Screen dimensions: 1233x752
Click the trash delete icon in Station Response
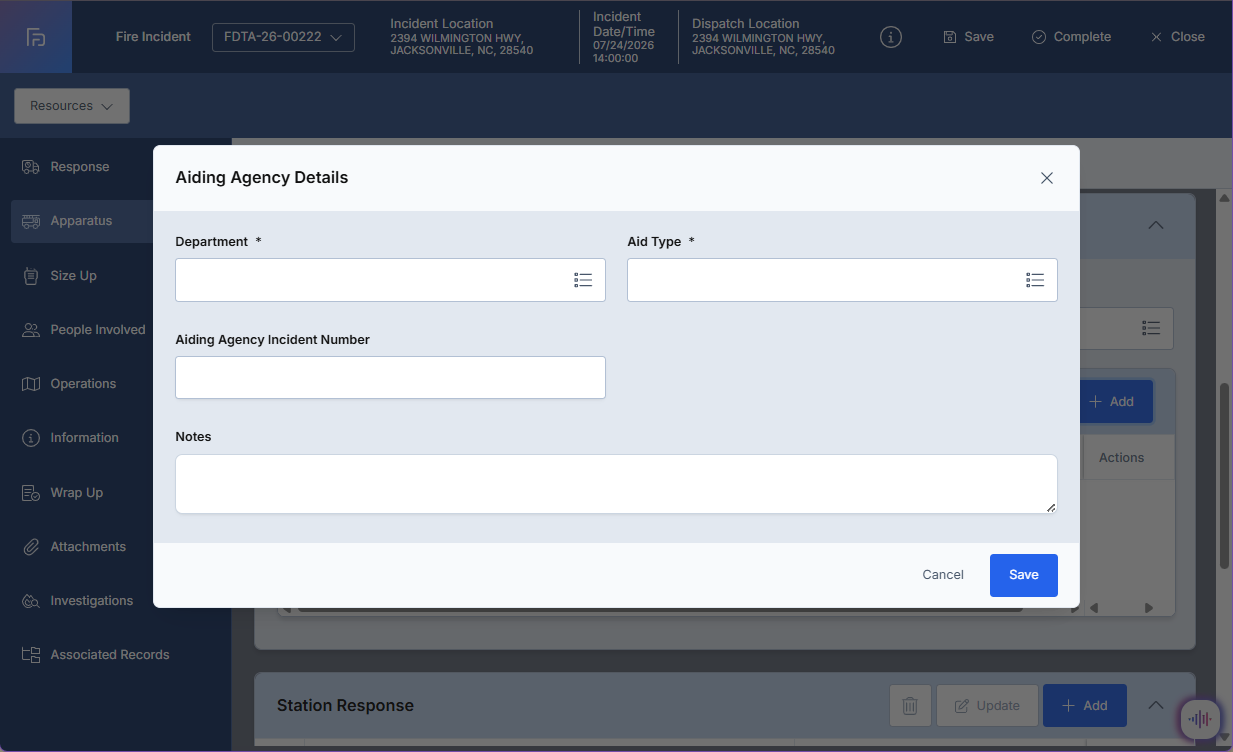point(910,706)
